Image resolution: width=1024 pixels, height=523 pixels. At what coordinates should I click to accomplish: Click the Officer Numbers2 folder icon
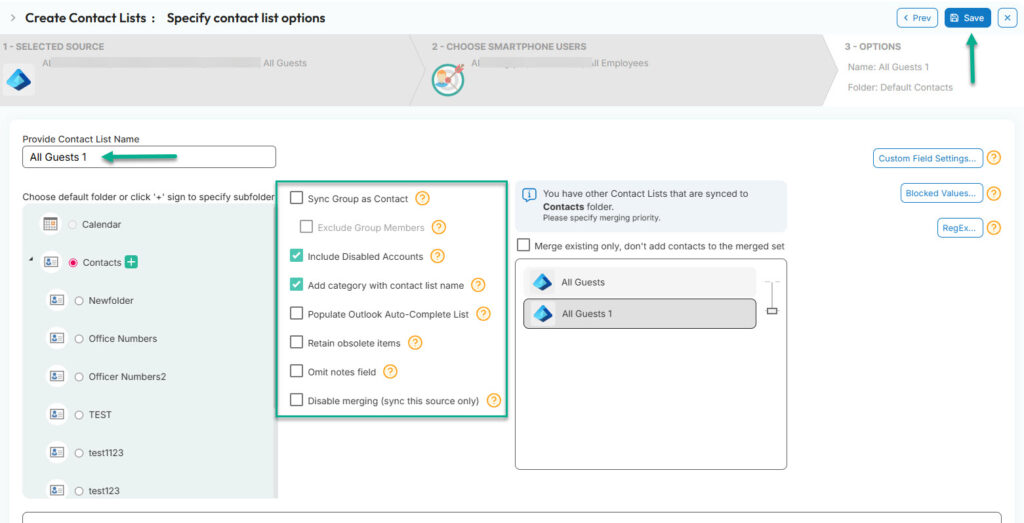57,376
